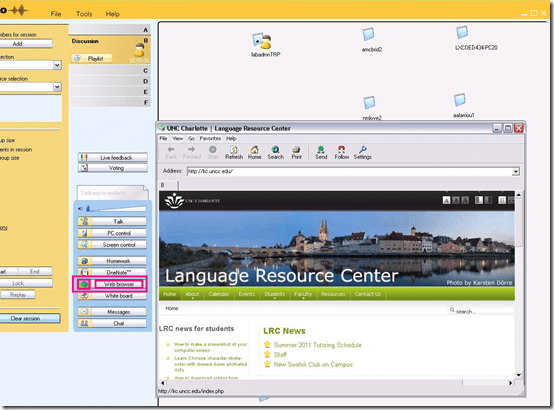Open the About website navigation item
The width and height of the screenshot is (554, 410).
pos(192,294)
